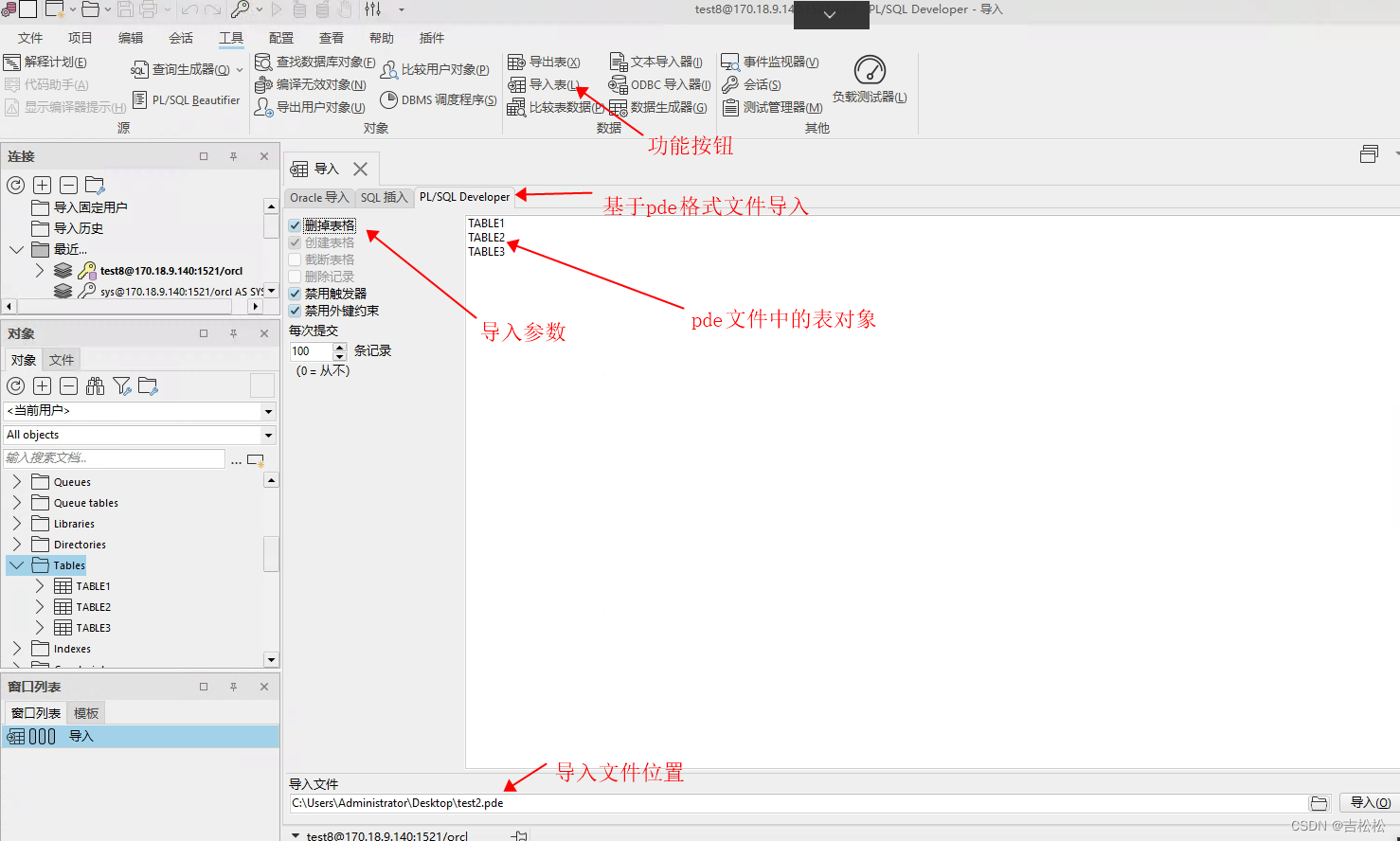Open the DBMS Scheduler (DBMS 调度程序)
Viewport: 1400px width, 841px height.
coord(439,99)
